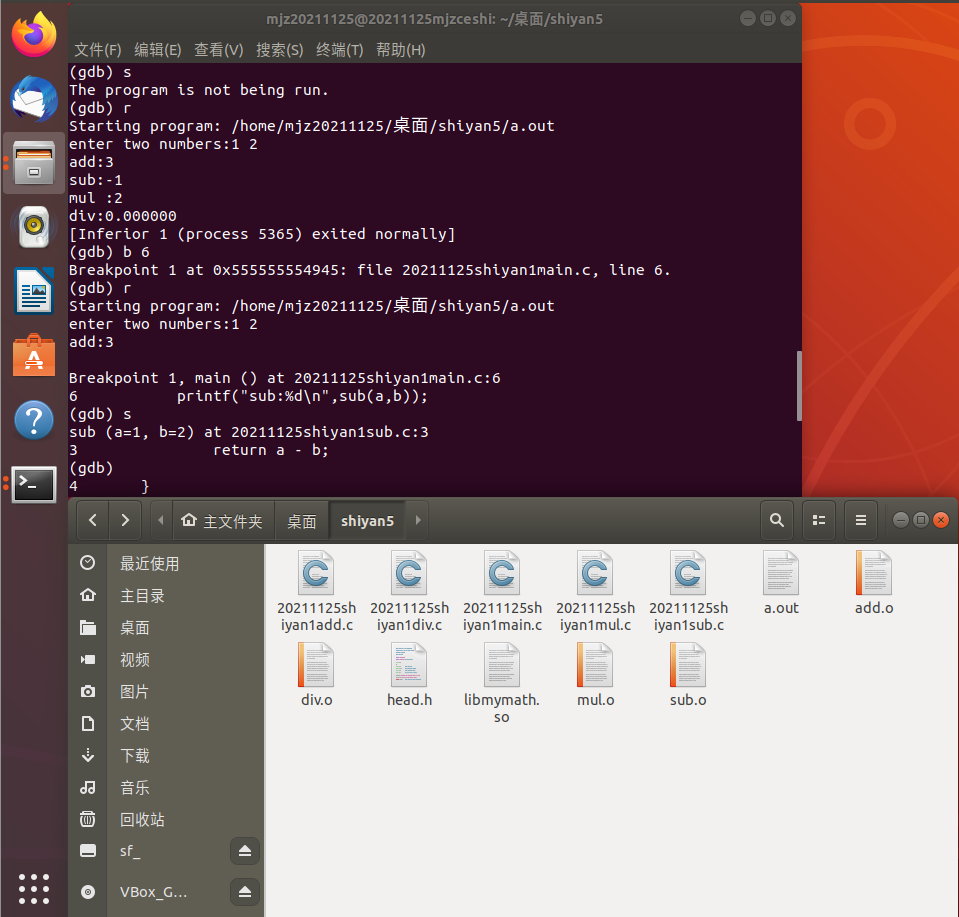Viewport: 959px width, 917px height.
Task: Eject the VBox_G... disc
Action: (x=245, y=892)
